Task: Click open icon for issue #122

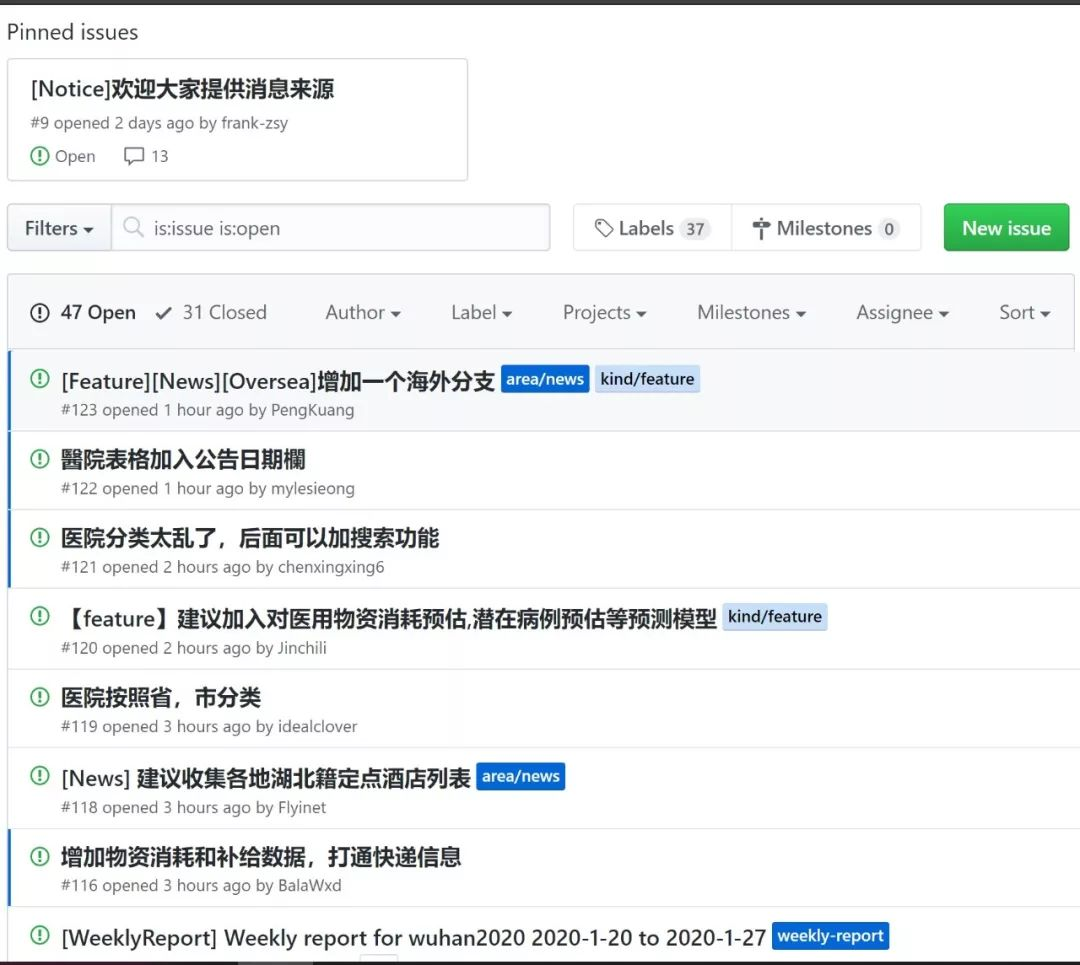Action: point(40,458)
